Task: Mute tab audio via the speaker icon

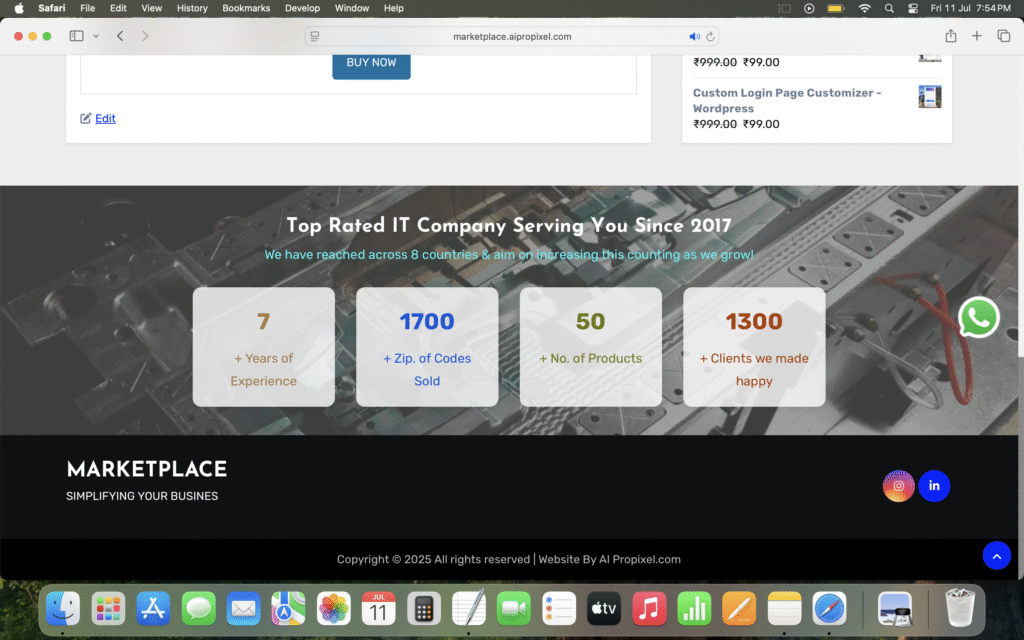Action: pos(694,35)
